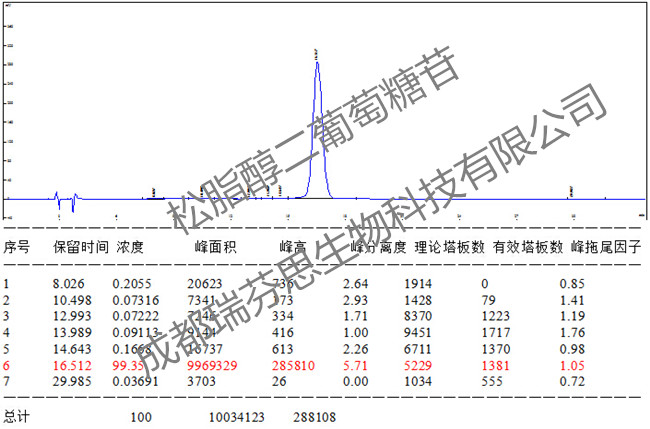Select theoretical plates value 6711
The image size is (650, 429).
(418, 349)
